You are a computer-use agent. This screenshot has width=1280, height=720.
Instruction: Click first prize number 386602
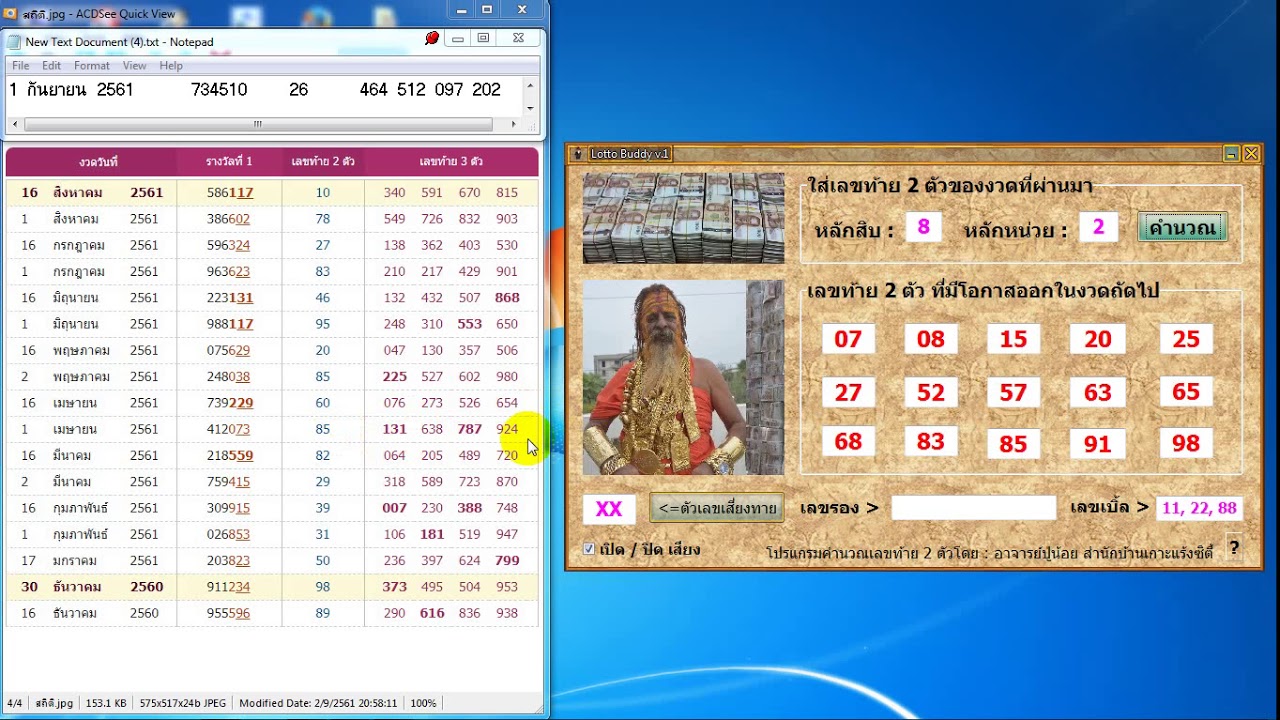point(228,219)
